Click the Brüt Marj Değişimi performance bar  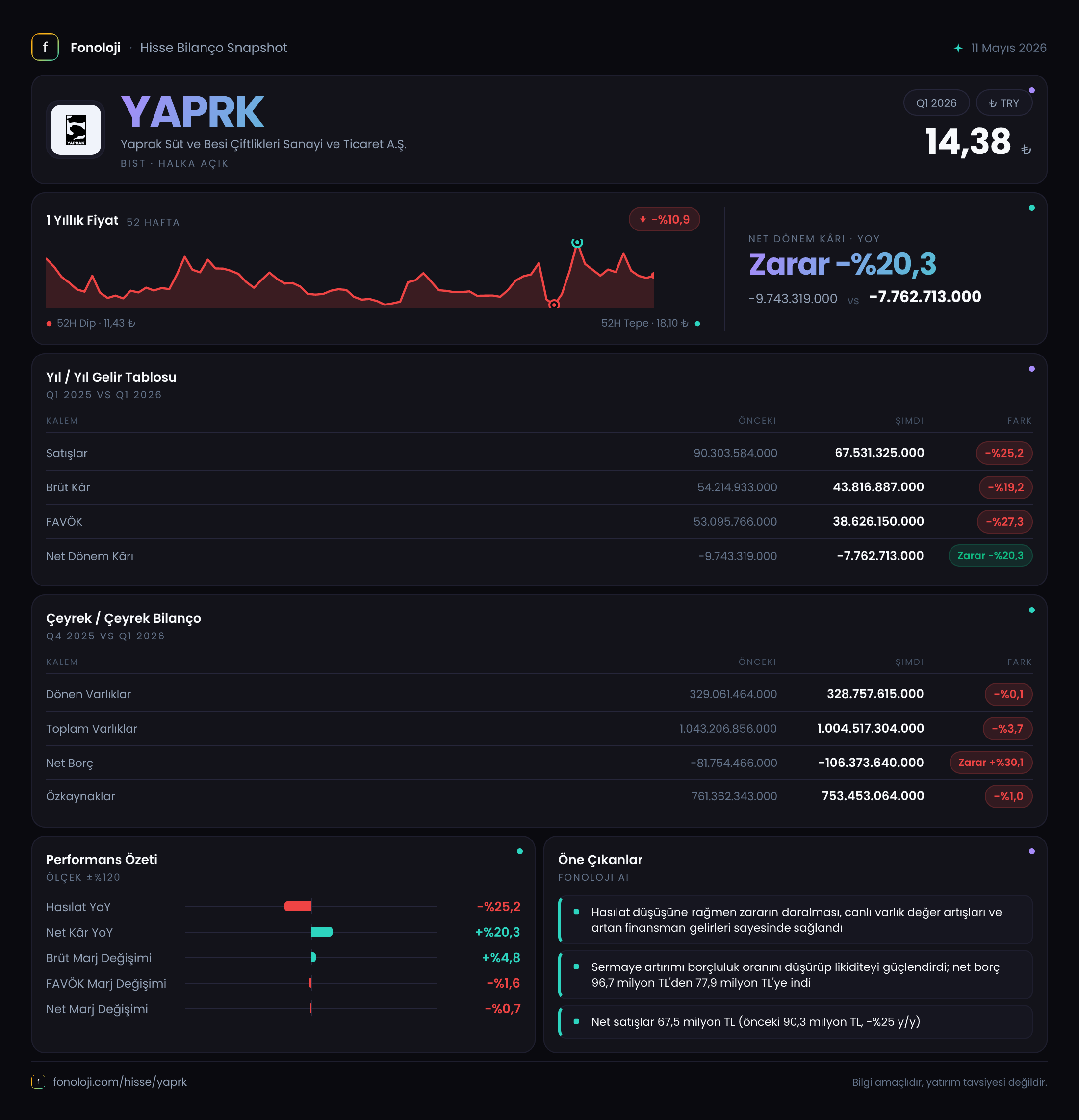pyautogui.click(x=313, y=957)
